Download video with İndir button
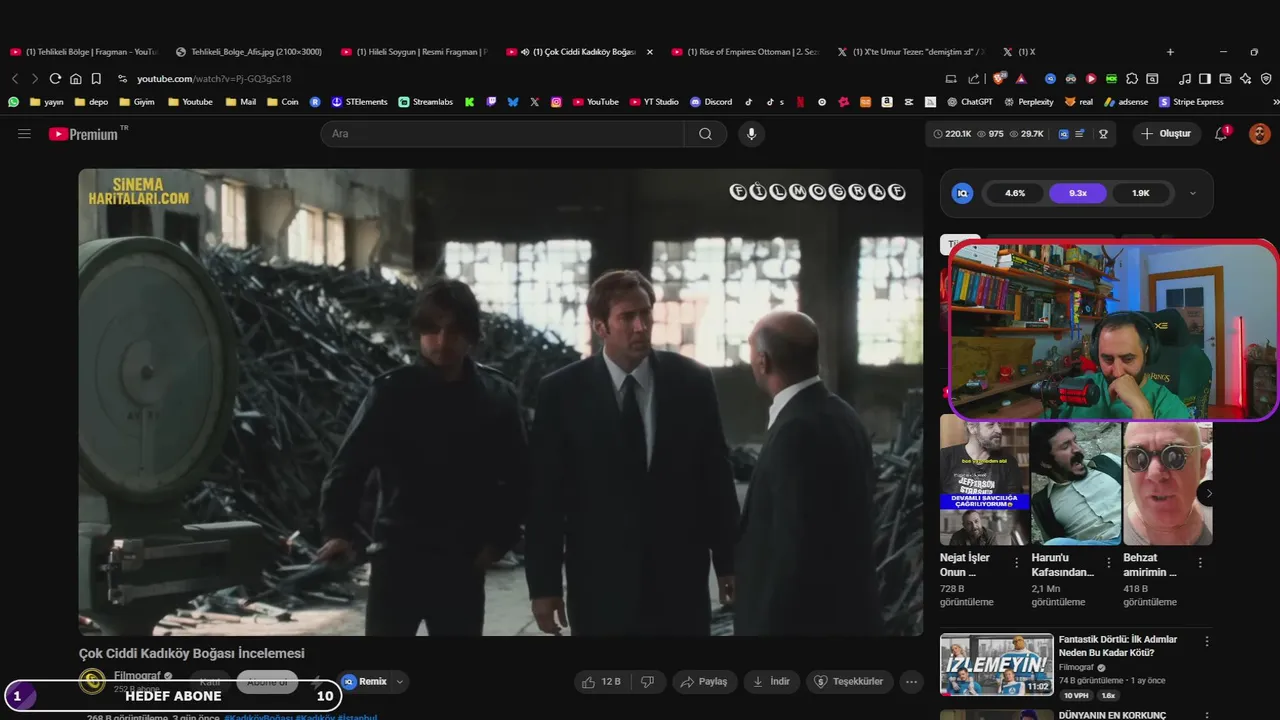1280x720 pixels. pos(771,682)
